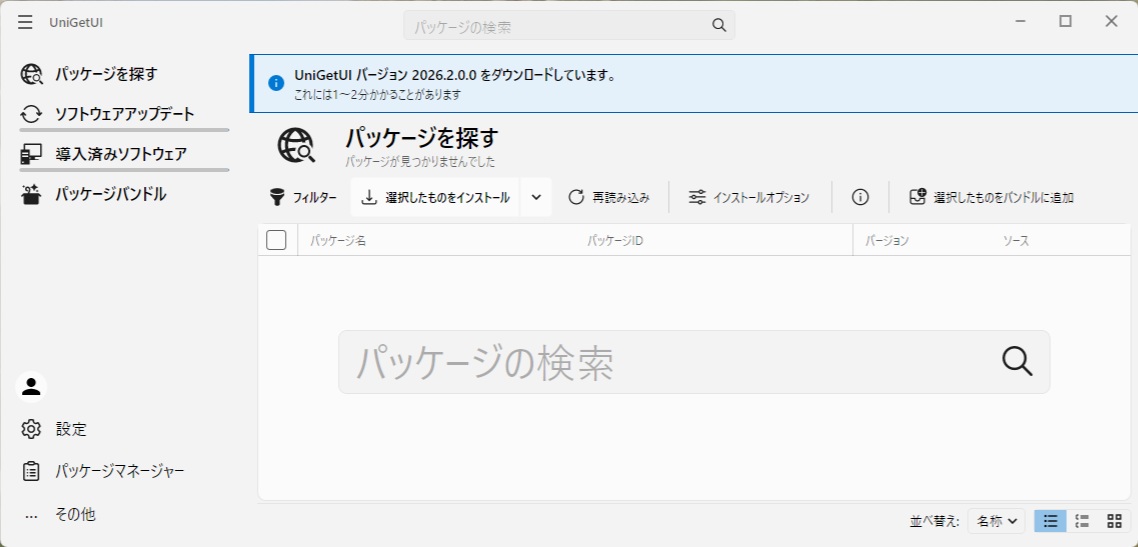Open 導入済みソフトウェア in the sidebar
This screenshot has width=1138, height=547.
(123, 154)
